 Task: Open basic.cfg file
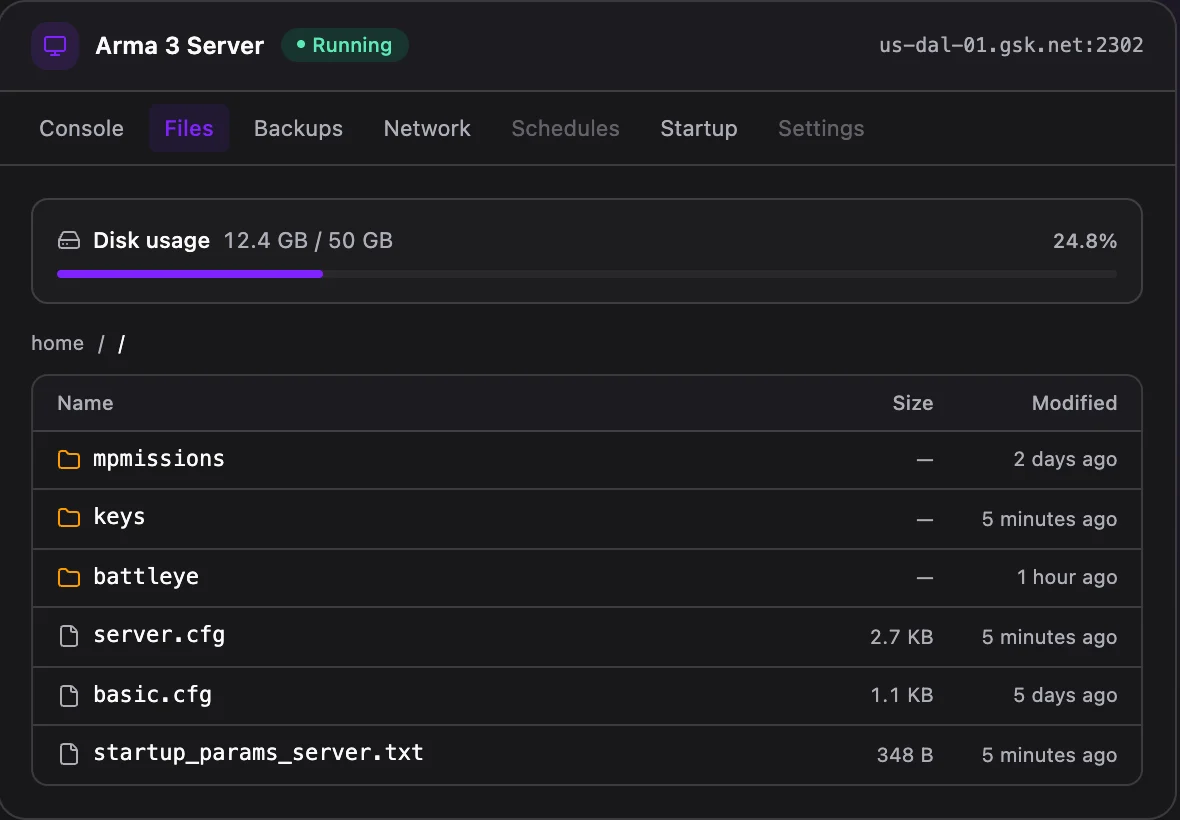[x=587, y=695]
